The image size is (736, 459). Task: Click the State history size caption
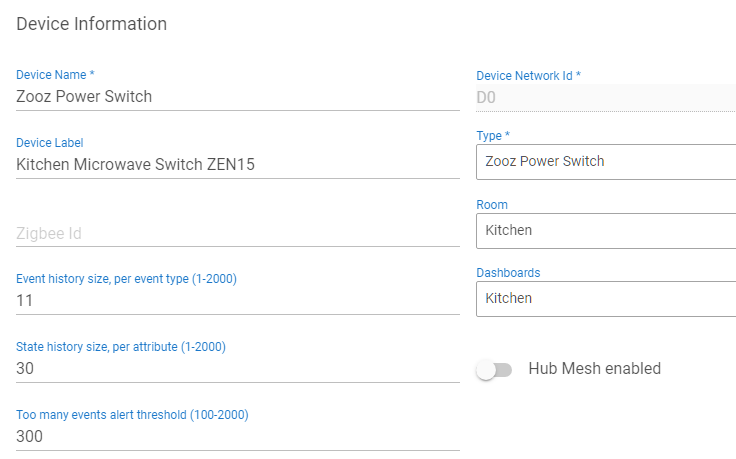[121, 347]
